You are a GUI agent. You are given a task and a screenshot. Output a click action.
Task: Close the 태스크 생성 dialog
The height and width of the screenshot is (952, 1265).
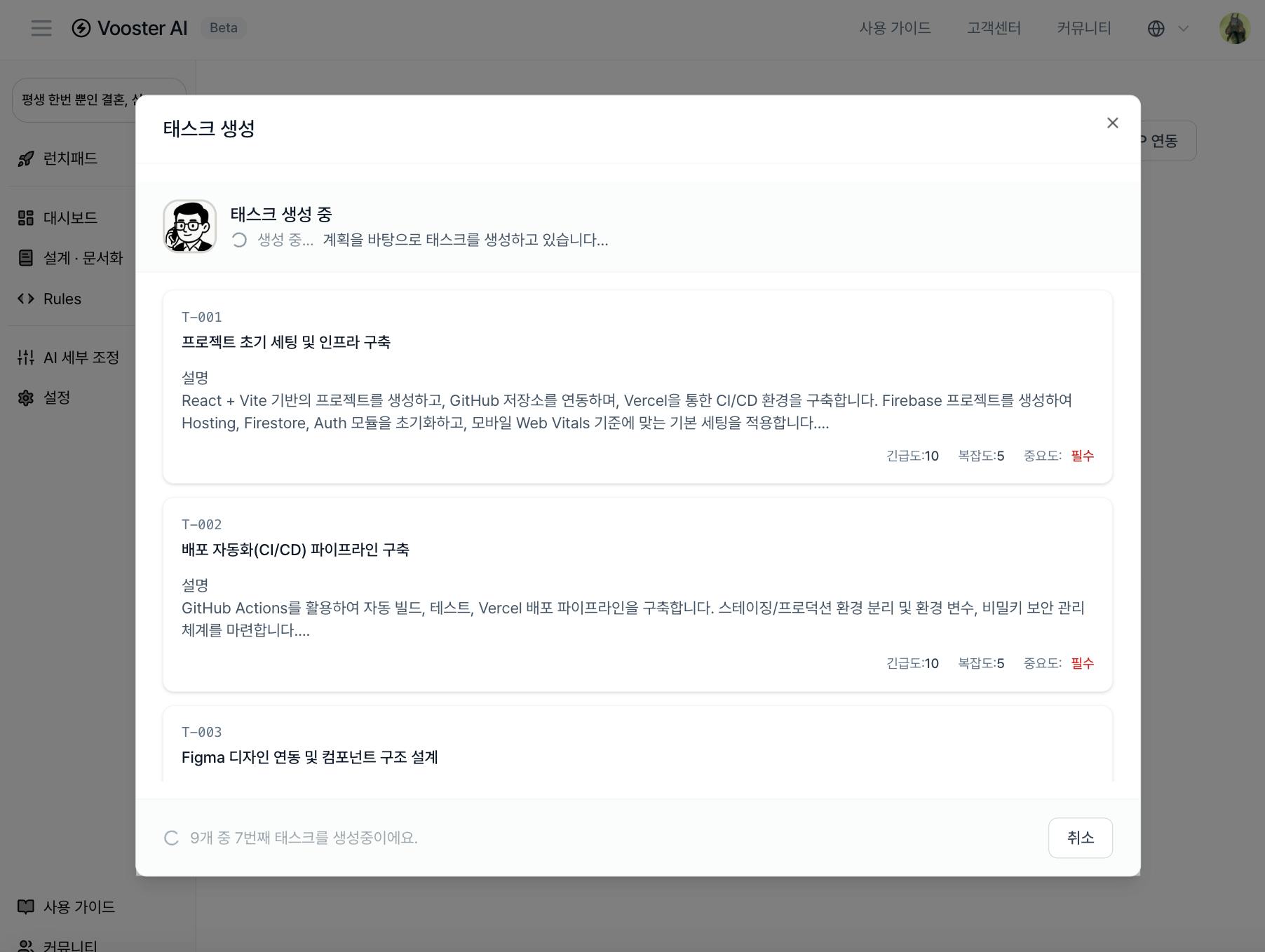(x=1112, y=123)
